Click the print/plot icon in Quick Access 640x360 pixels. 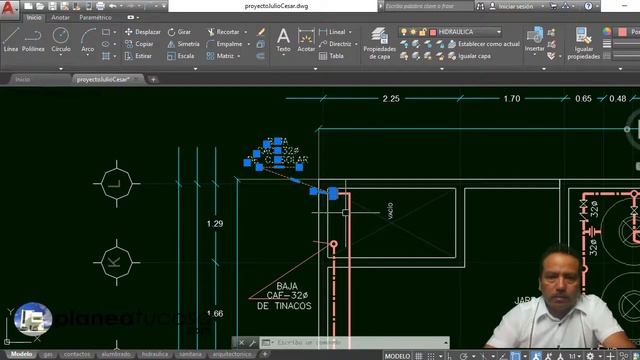point(100,6)
